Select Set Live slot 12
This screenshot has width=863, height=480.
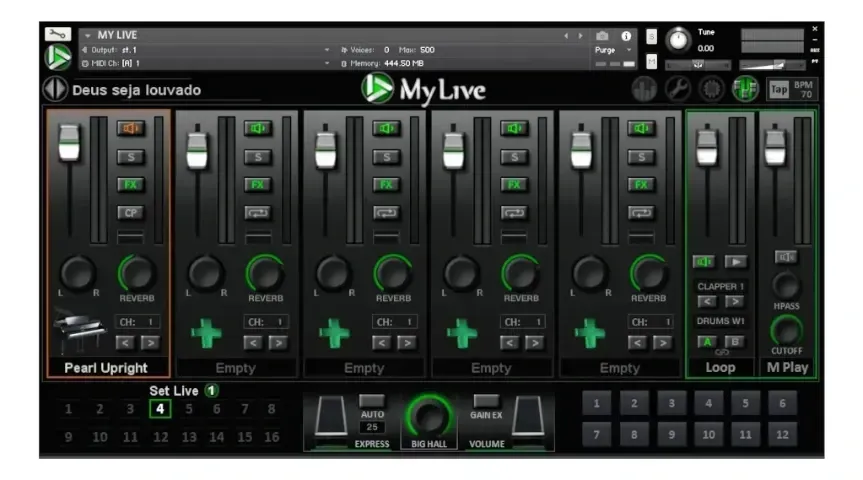pyautogui.click(x=160, y=437)
